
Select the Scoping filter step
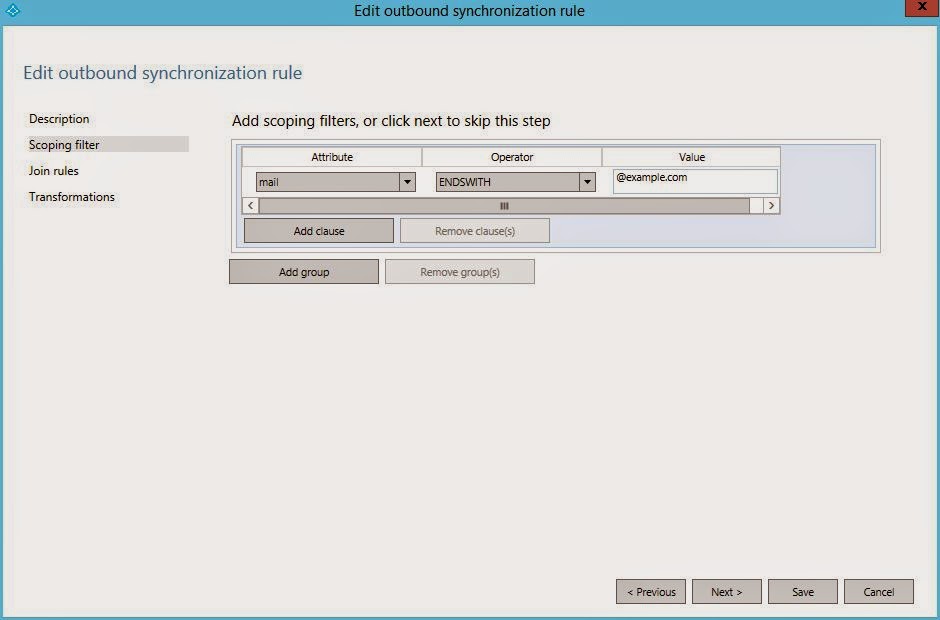tap(108, 145)
